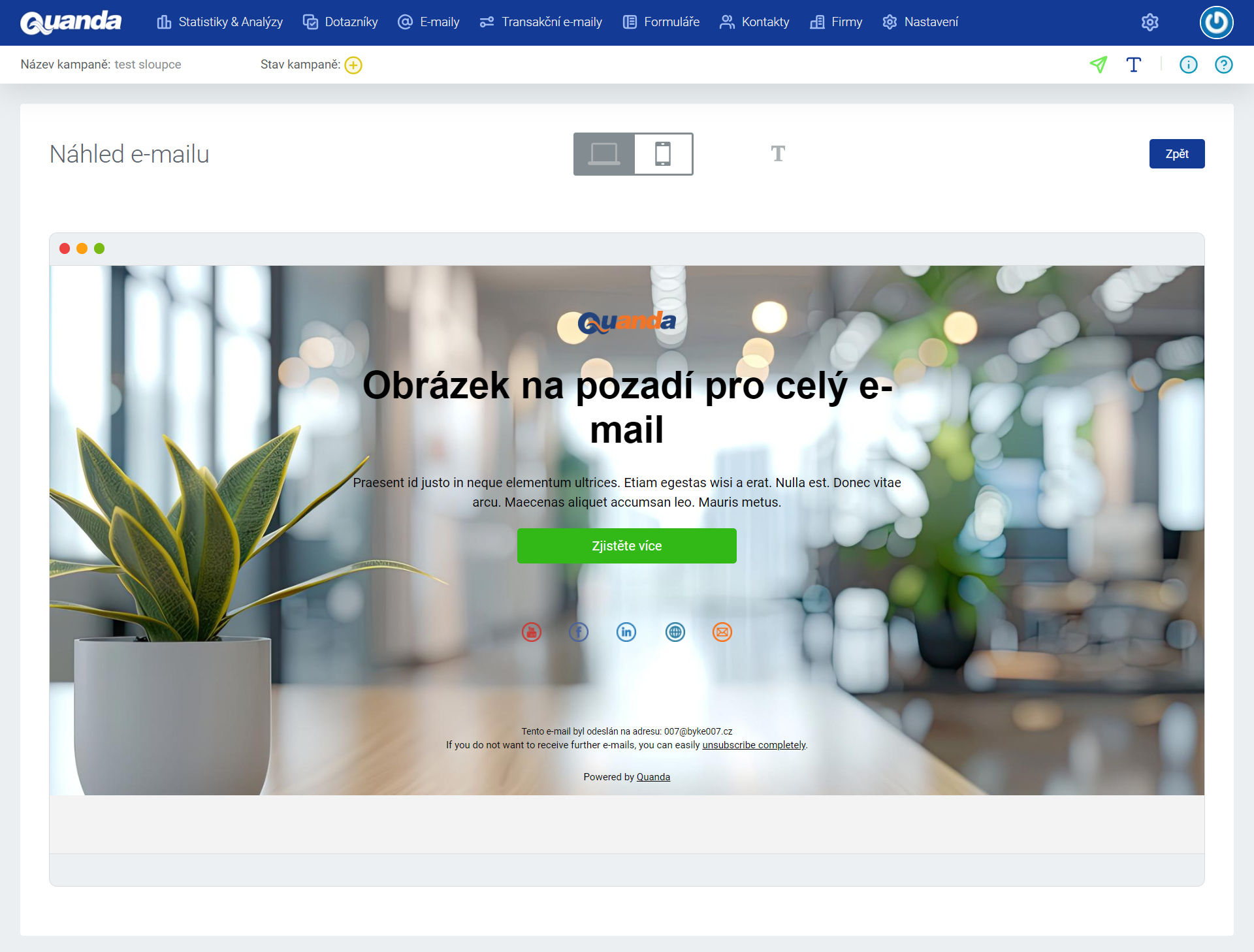Click the power logout icon
The image size is (1254, 952).
click(x=1216, y=22)
